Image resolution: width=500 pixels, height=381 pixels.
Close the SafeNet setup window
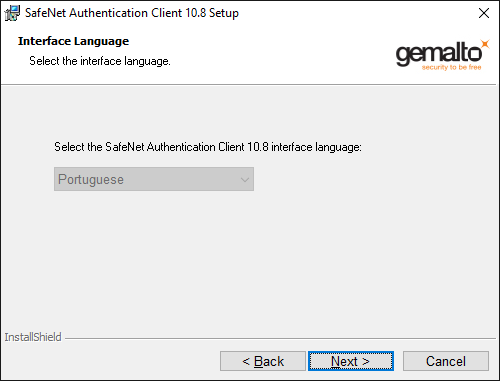coord(484,13)
